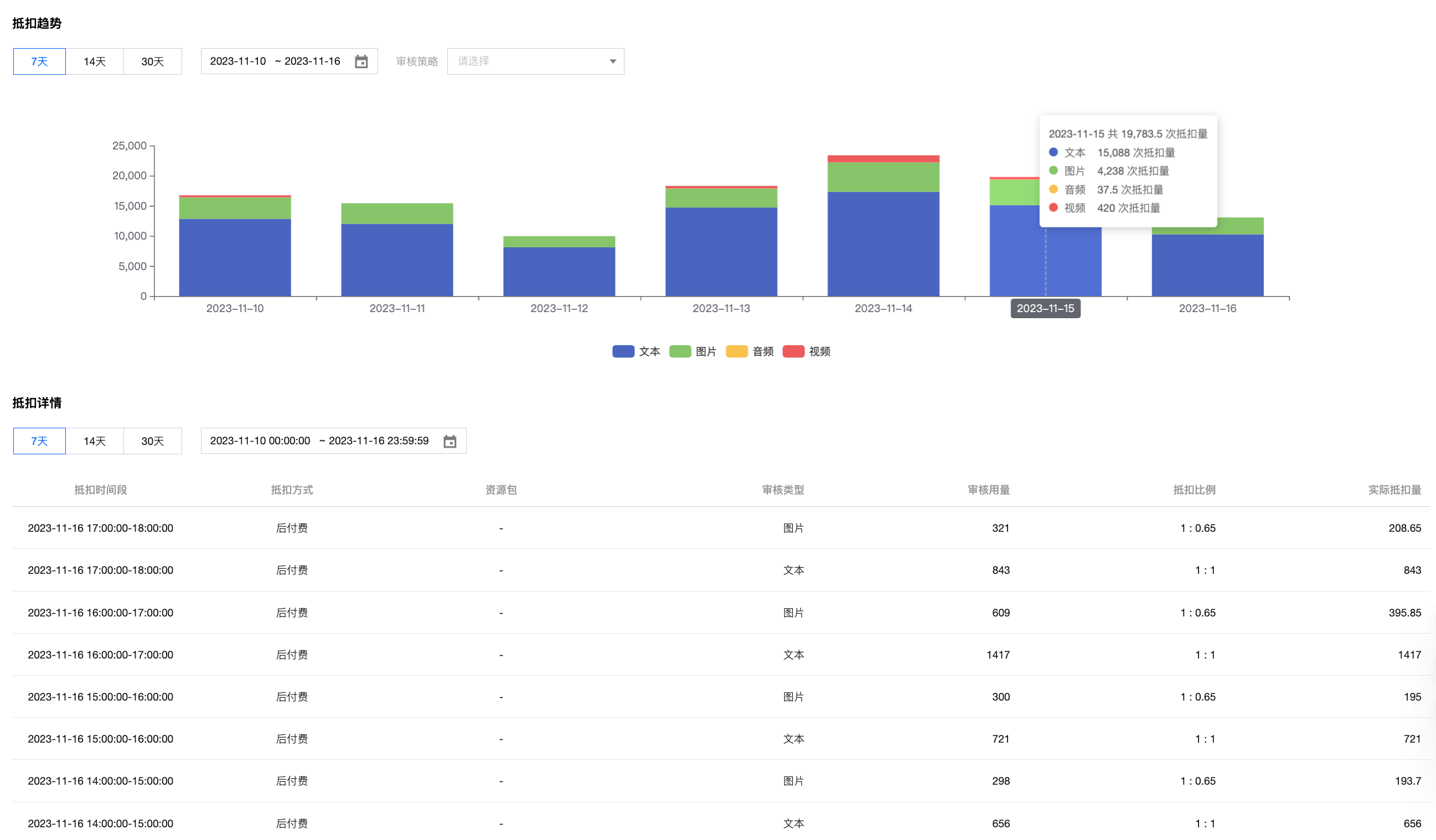
Task: Click 审核用量 column header
Action: point(989,490)
